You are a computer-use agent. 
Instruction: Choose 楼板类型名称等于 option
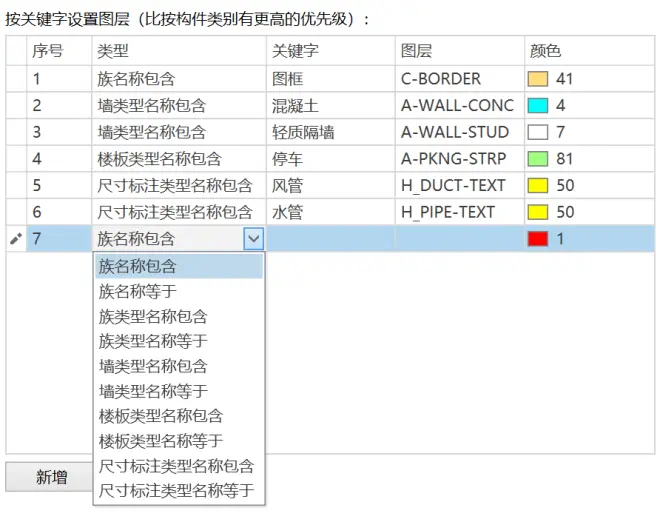point(179,441)
